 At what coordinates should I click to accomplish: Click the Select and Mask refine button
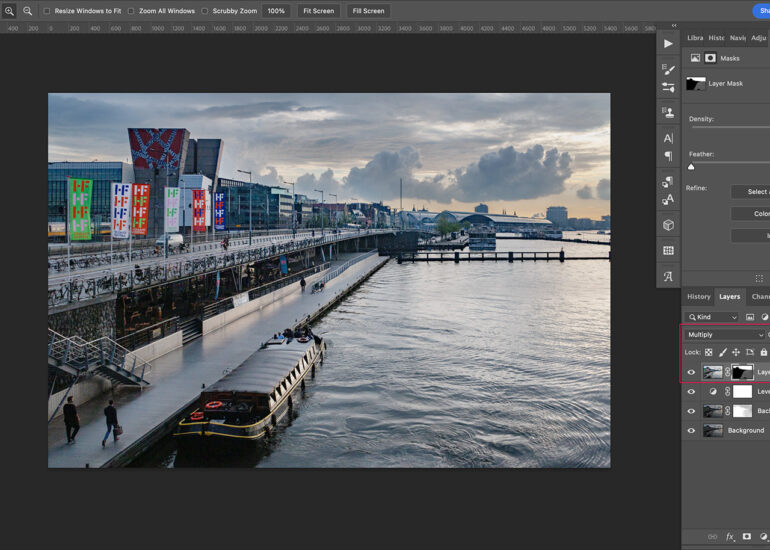coord(750,192)
